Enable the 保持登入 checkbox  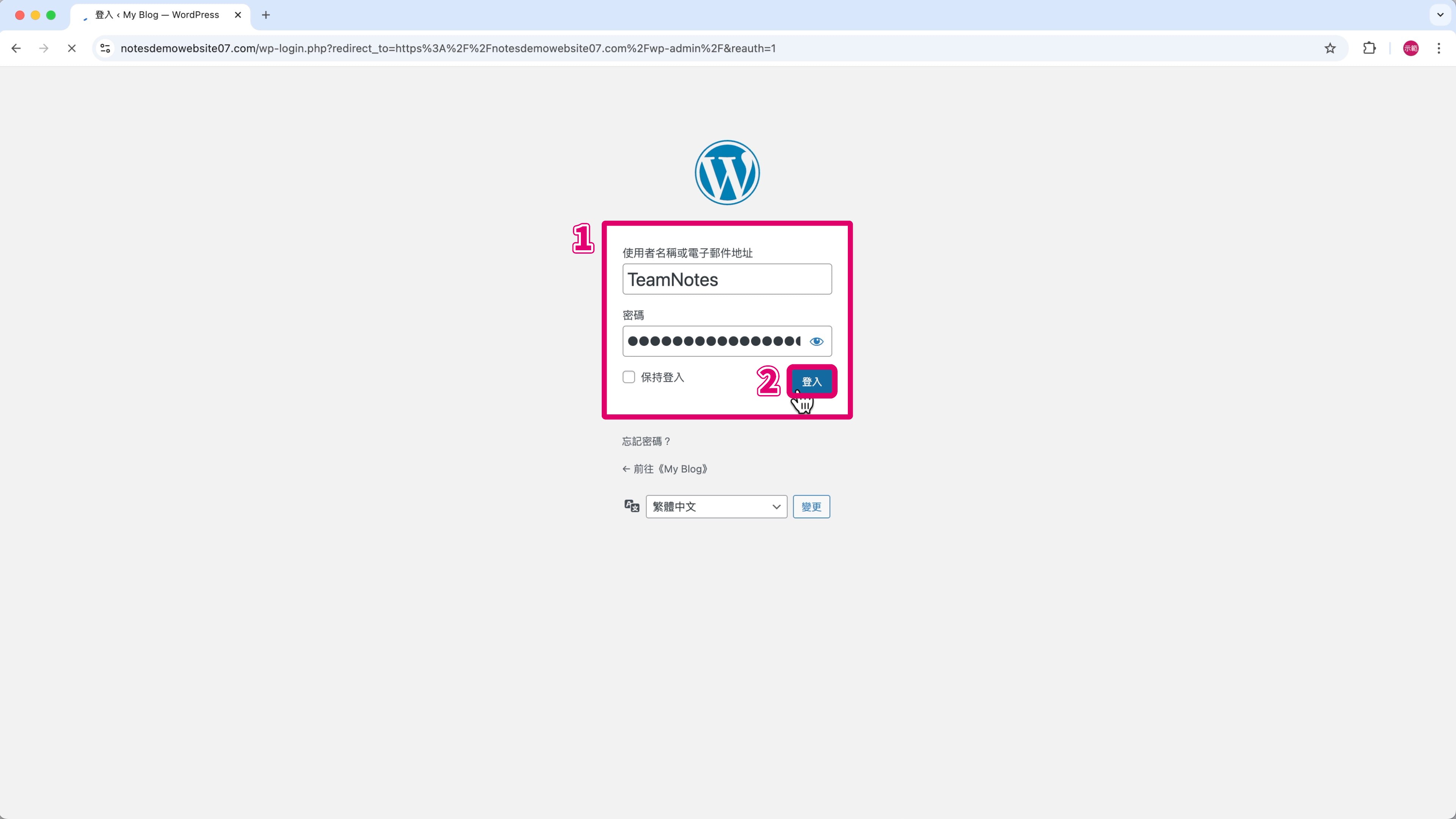(x=629, y=377)
